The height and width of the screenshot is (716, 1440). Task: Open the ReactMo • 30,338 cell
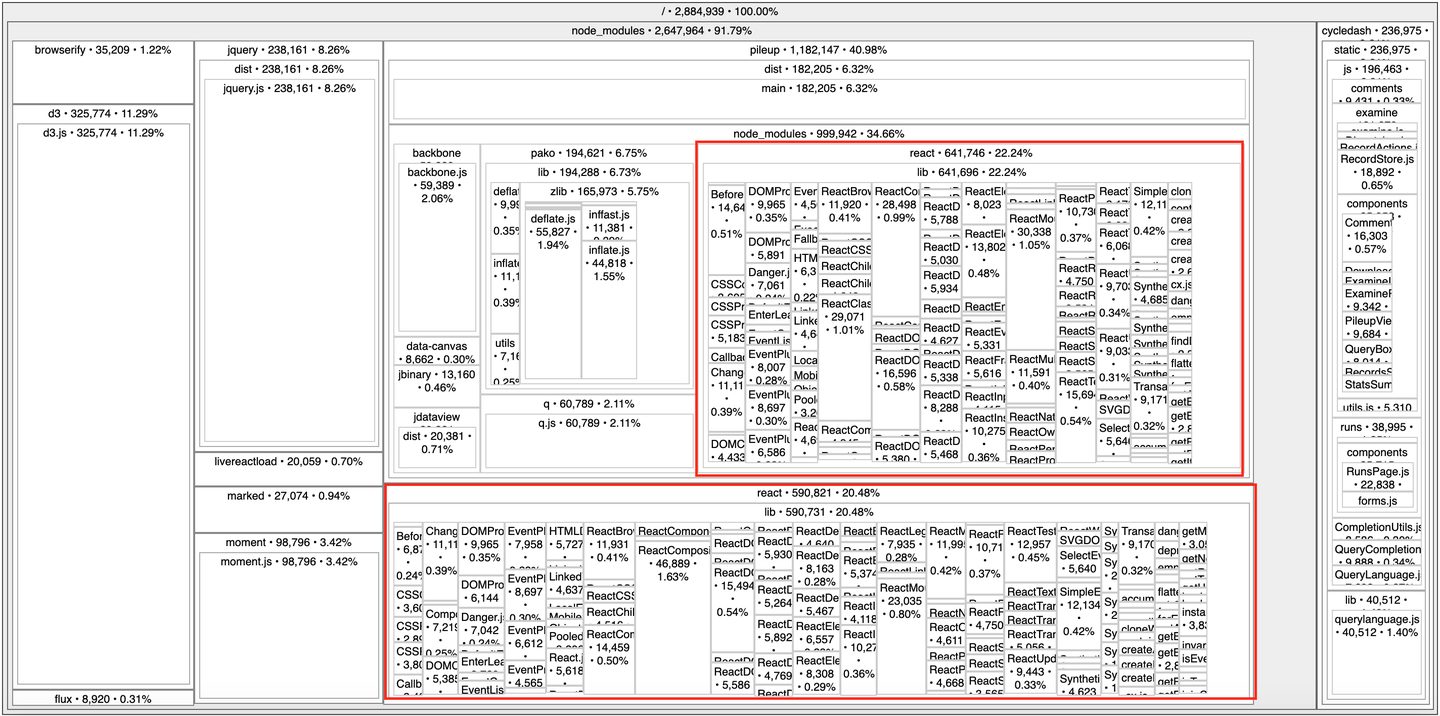(1030, 279)
